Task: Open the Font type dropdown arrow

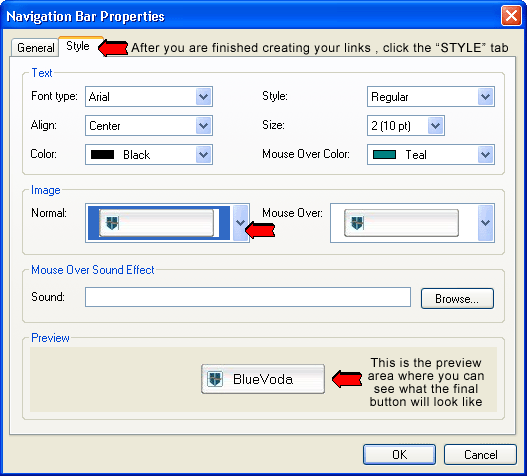Action: coord(203,97)
